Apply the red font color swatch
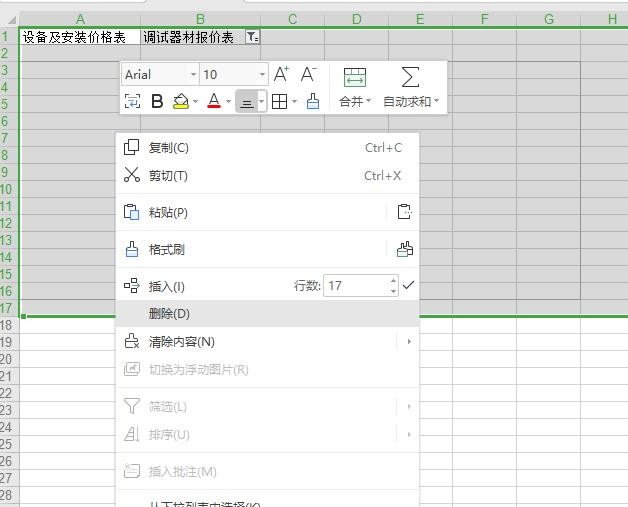The width and height of the screenshot is (628, 507). pos(213,101)
